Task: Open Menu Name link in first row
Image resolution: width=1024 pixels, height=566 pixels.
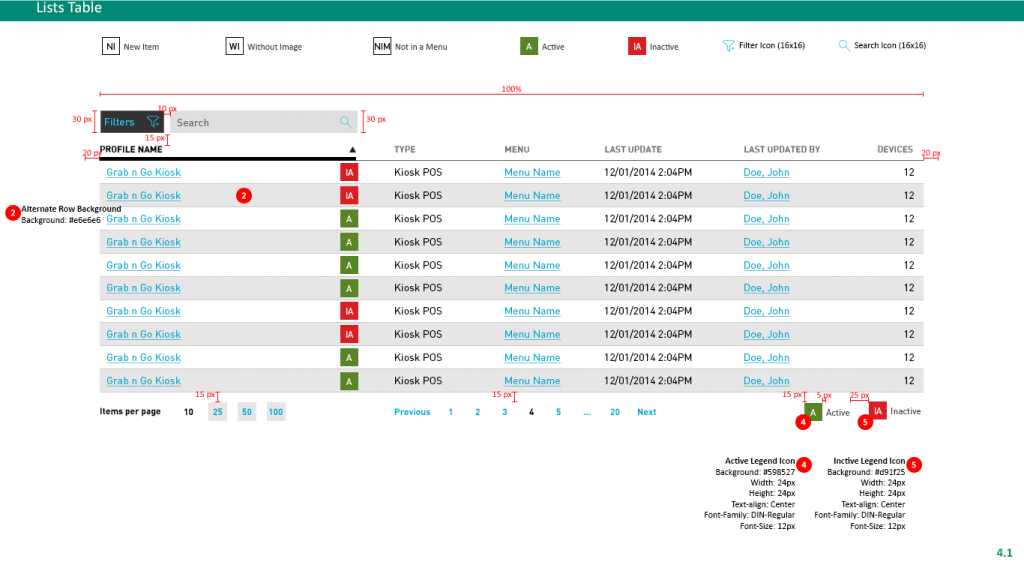Action: pos(532,173)
